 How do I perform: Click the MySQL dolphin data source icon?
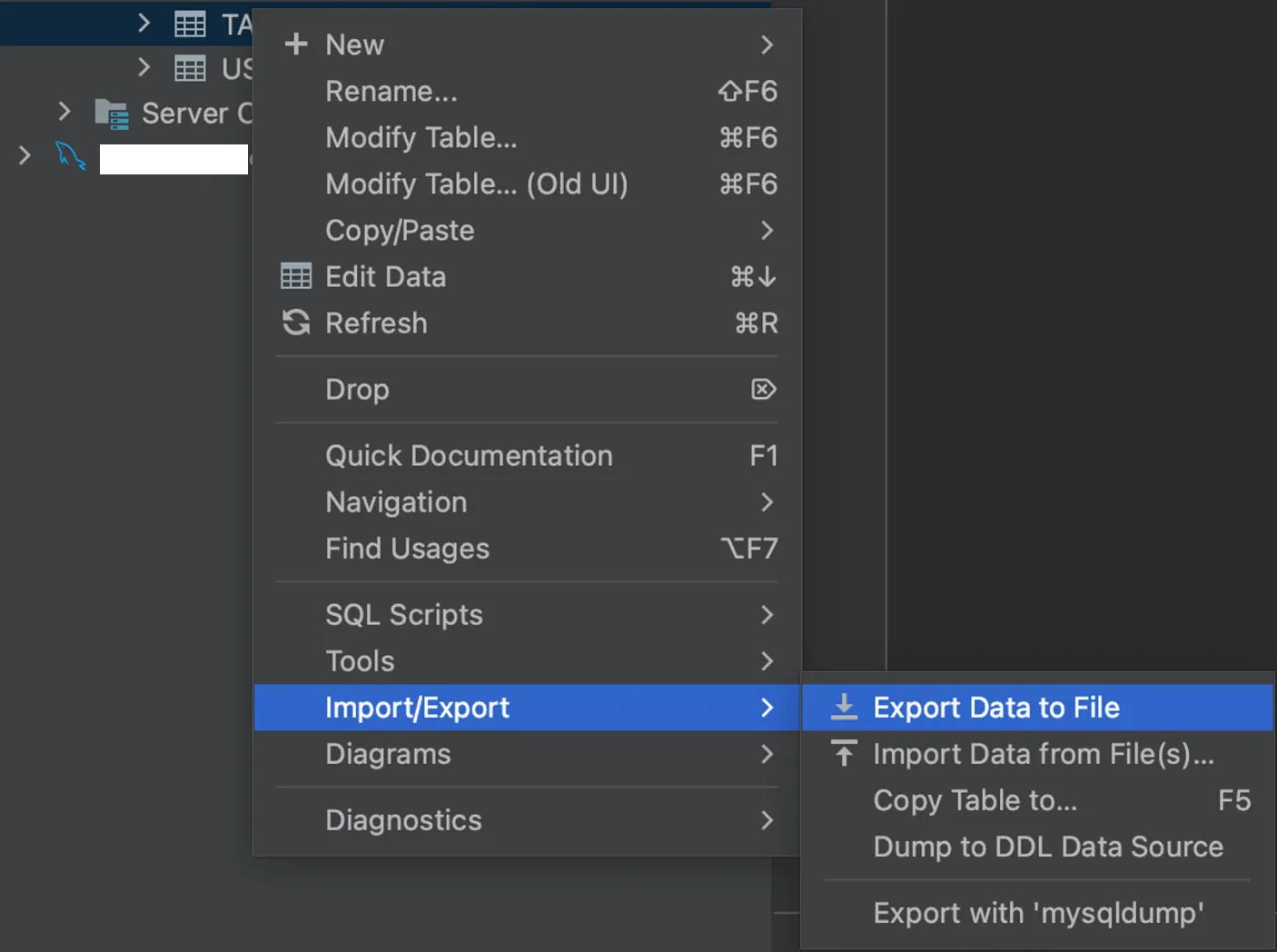click(x=70, y=156)
